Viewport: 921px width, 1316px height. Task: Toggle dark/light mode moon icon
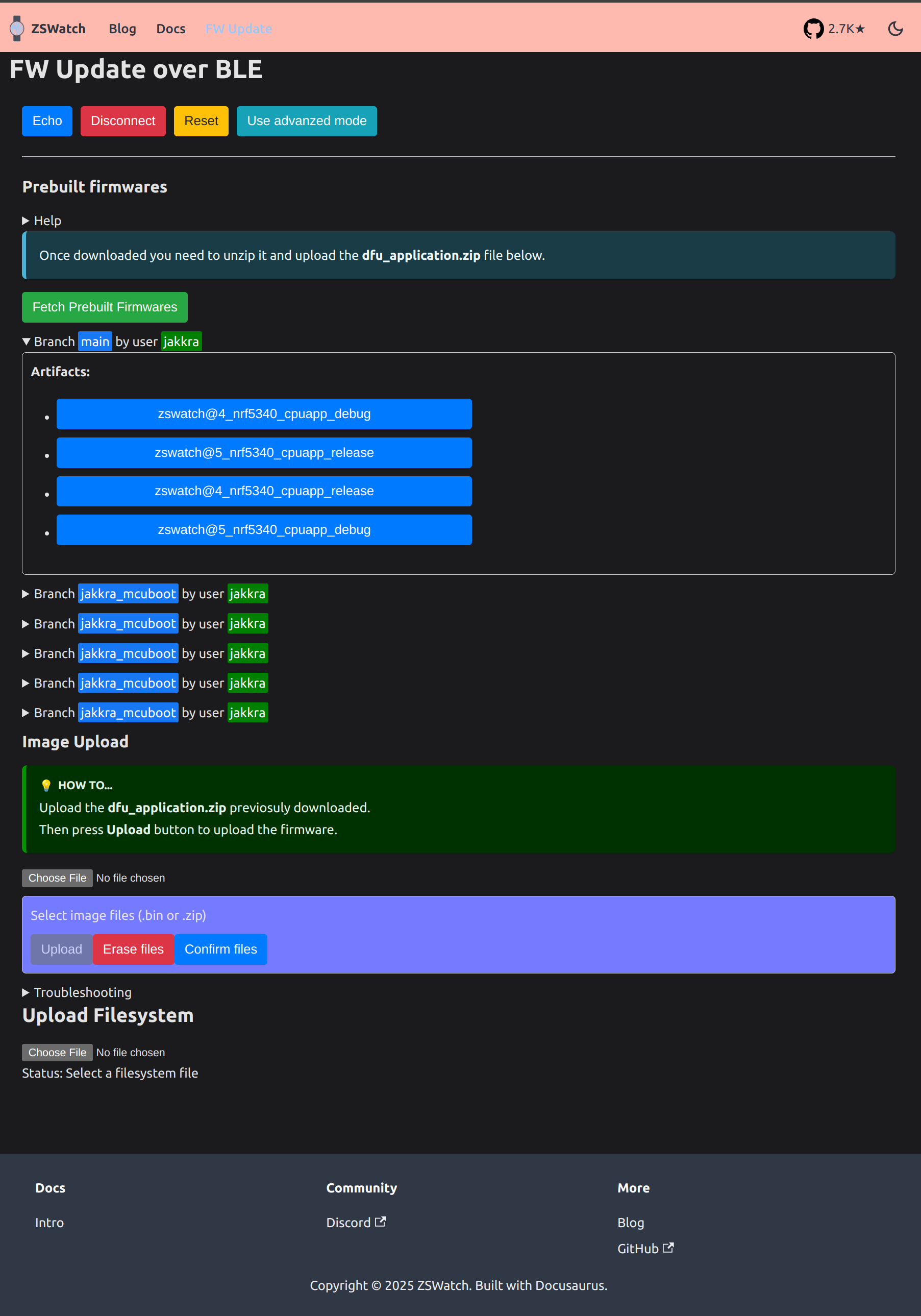point(895,29)
